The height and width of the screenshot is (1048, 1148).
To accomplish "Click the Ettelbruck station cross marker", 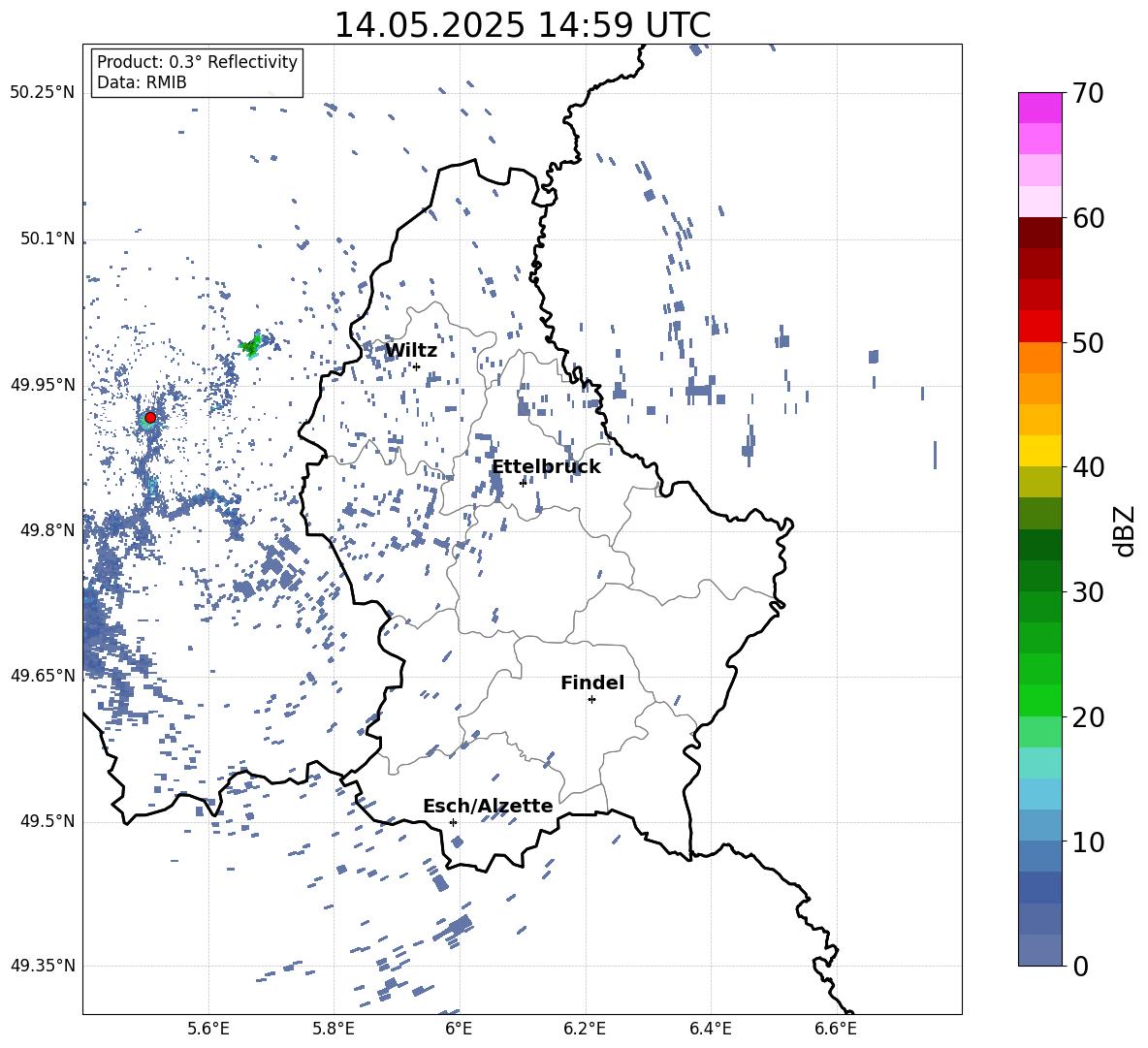I will point(523,483).
